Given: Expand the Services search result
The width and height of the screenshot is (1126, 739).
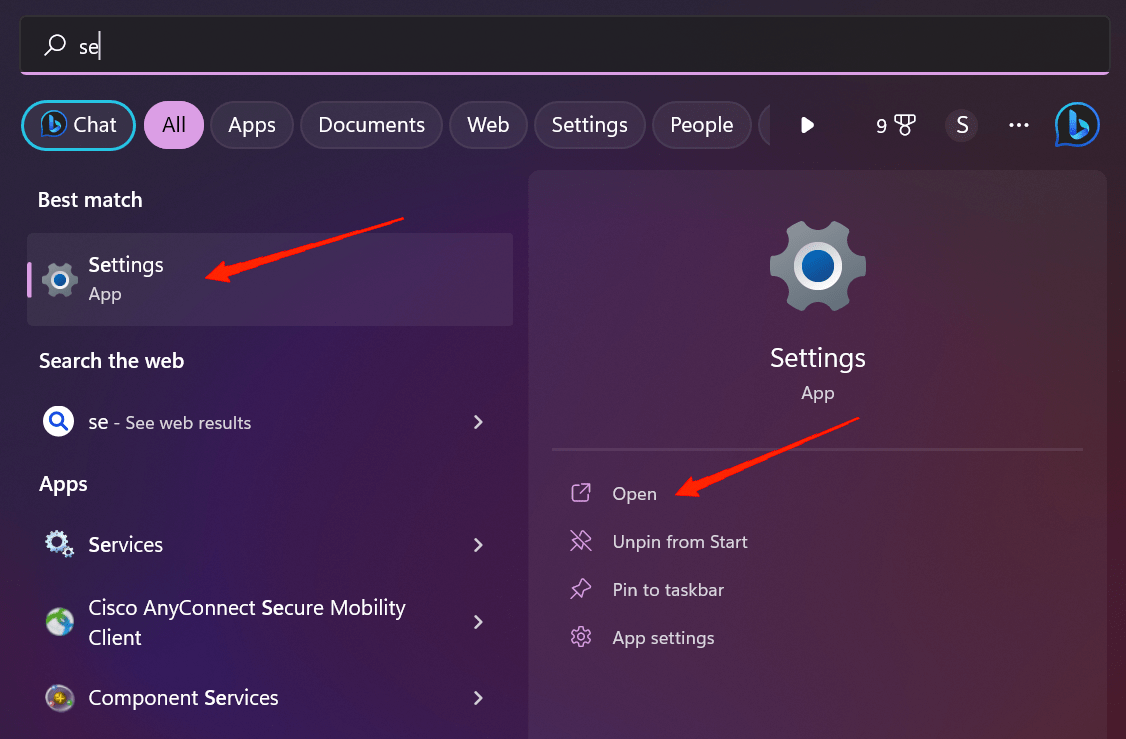Looking at the screenshot, I should click(x=478, y=545).
